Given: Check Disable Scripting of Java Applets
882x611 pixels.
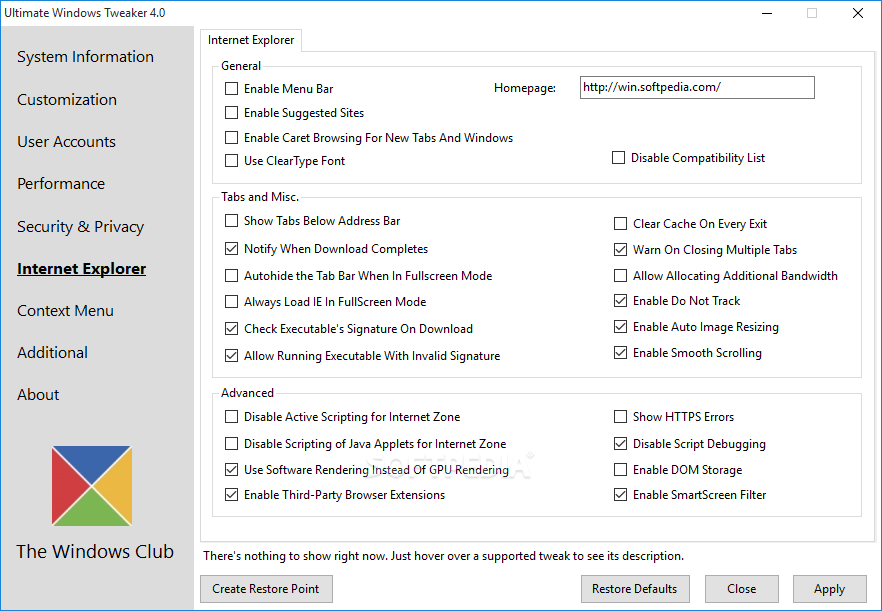Looking at the screenshot, I should click(231, 444).
